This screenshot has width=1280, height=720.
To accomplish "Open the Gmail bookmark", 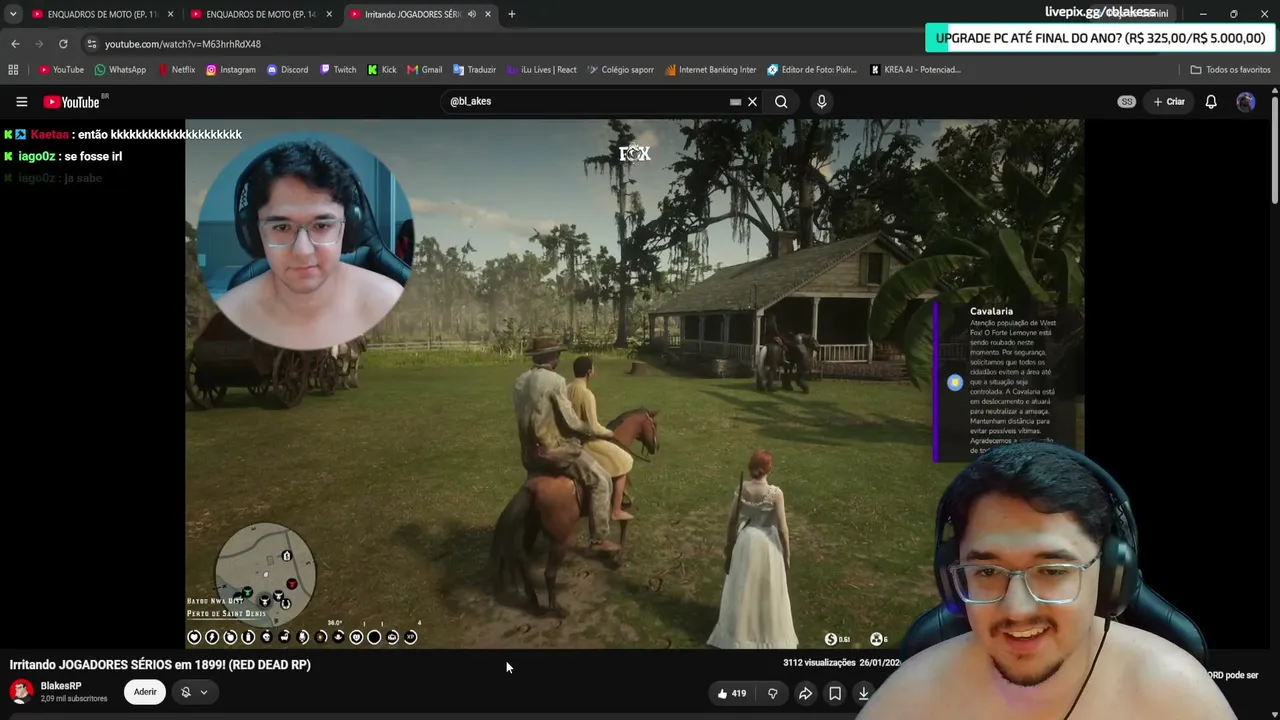I will pos(425,70).
